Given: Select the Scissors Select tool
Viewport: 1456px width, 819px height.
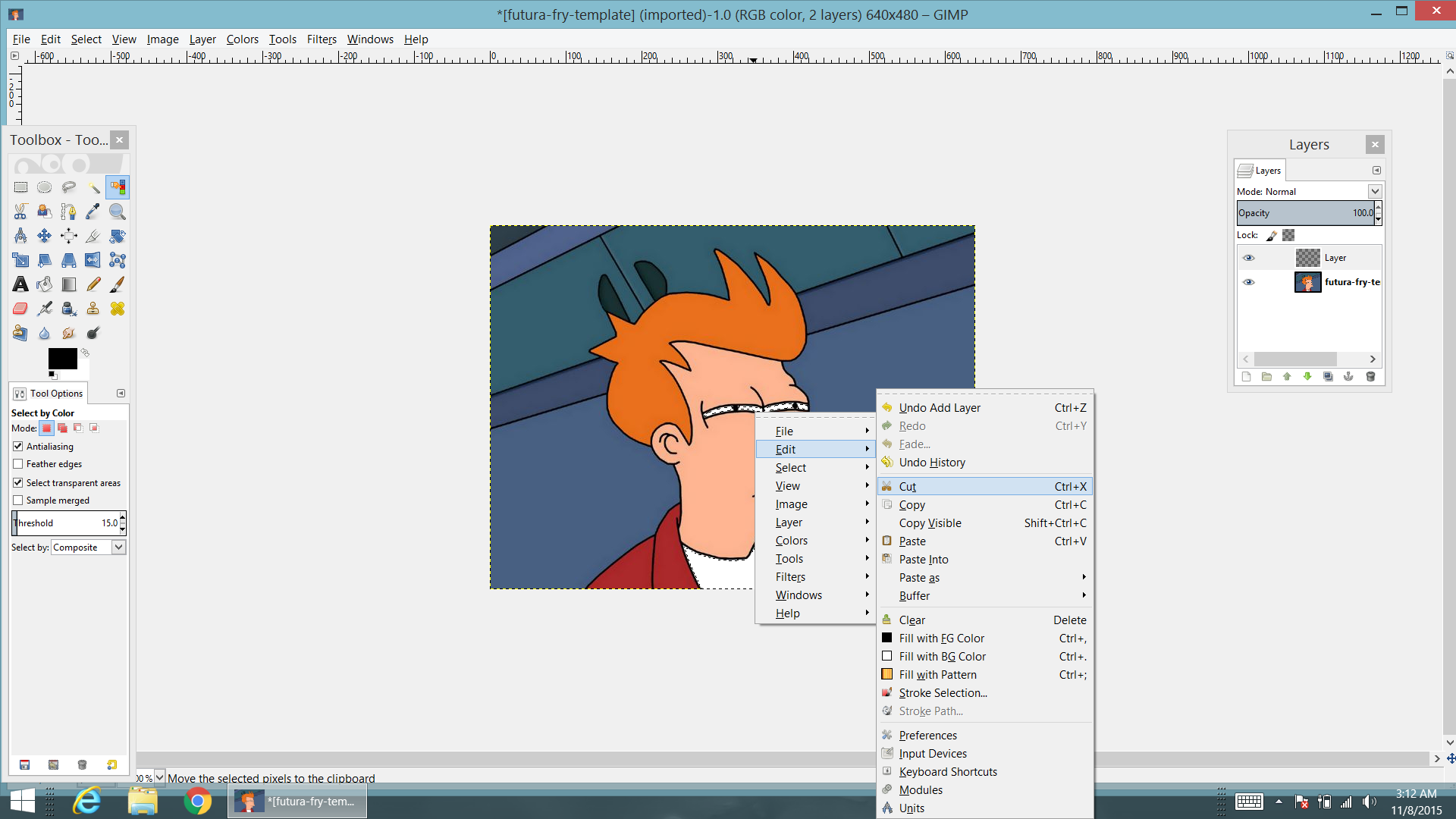Looking at the screenshot, I should coord(20,212).
